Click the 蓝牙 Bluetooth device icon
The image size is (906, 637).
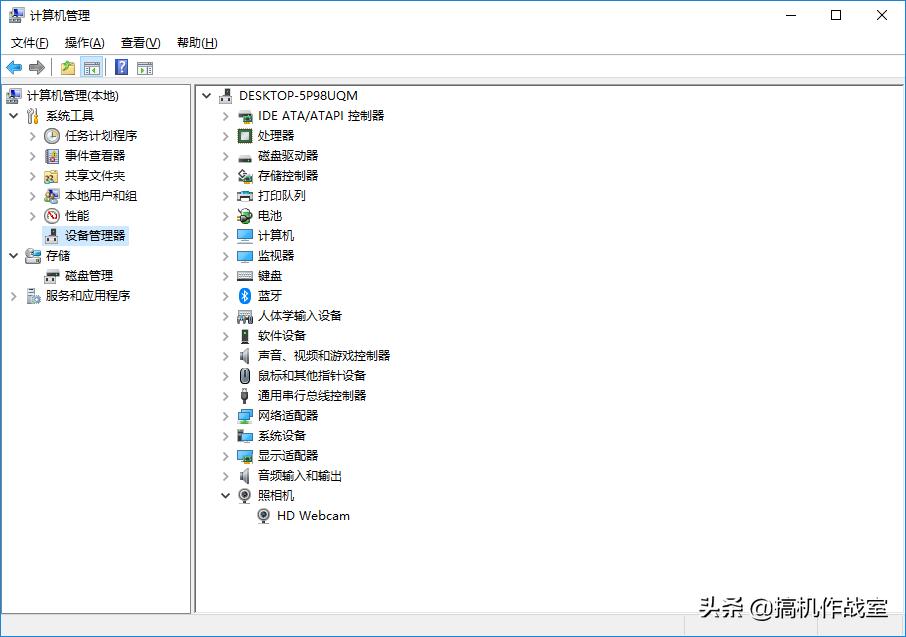(244, 295)
